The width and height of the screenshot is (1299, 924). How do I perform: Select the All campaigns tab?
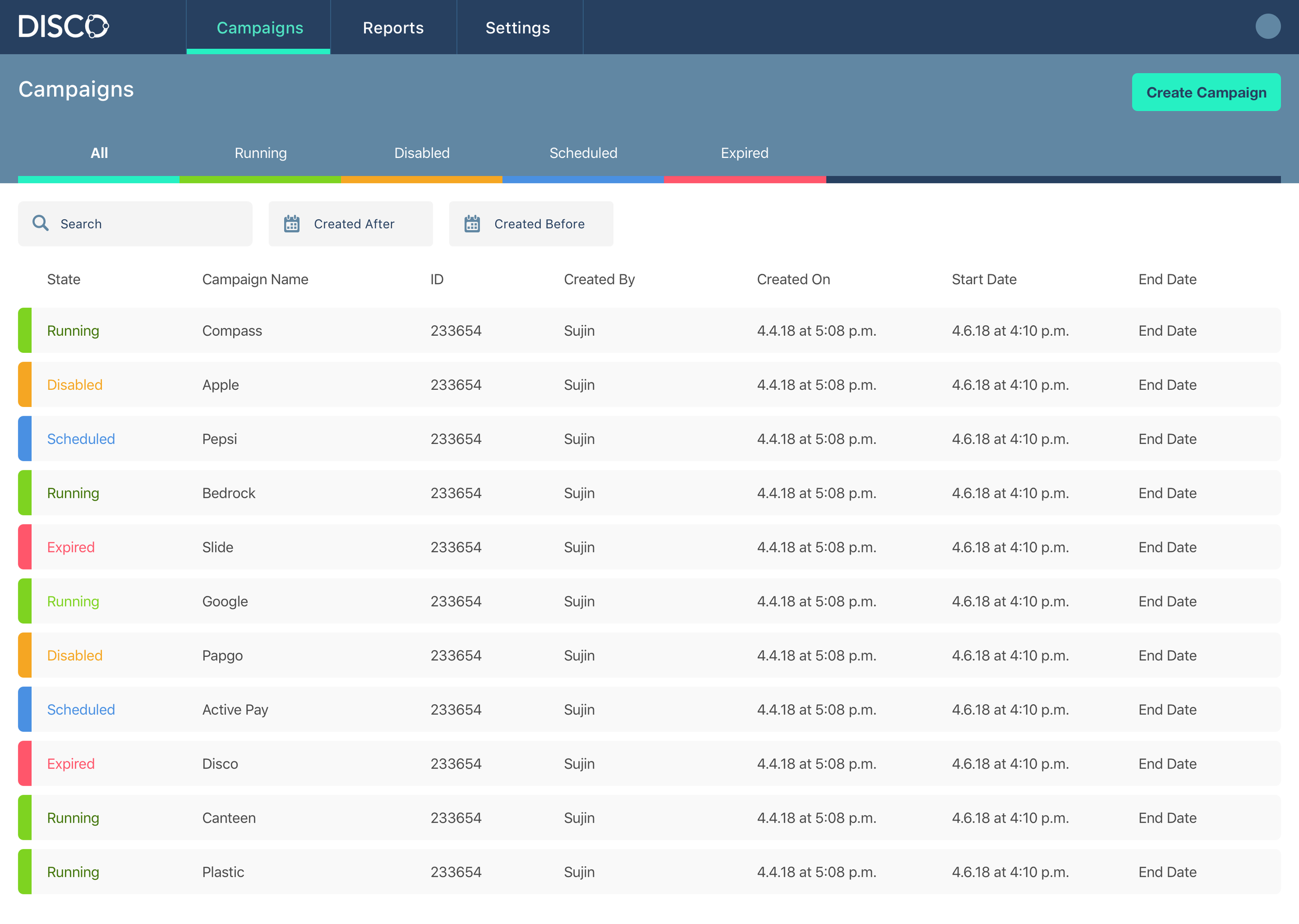pyautogui.click(x=99, y=153)
